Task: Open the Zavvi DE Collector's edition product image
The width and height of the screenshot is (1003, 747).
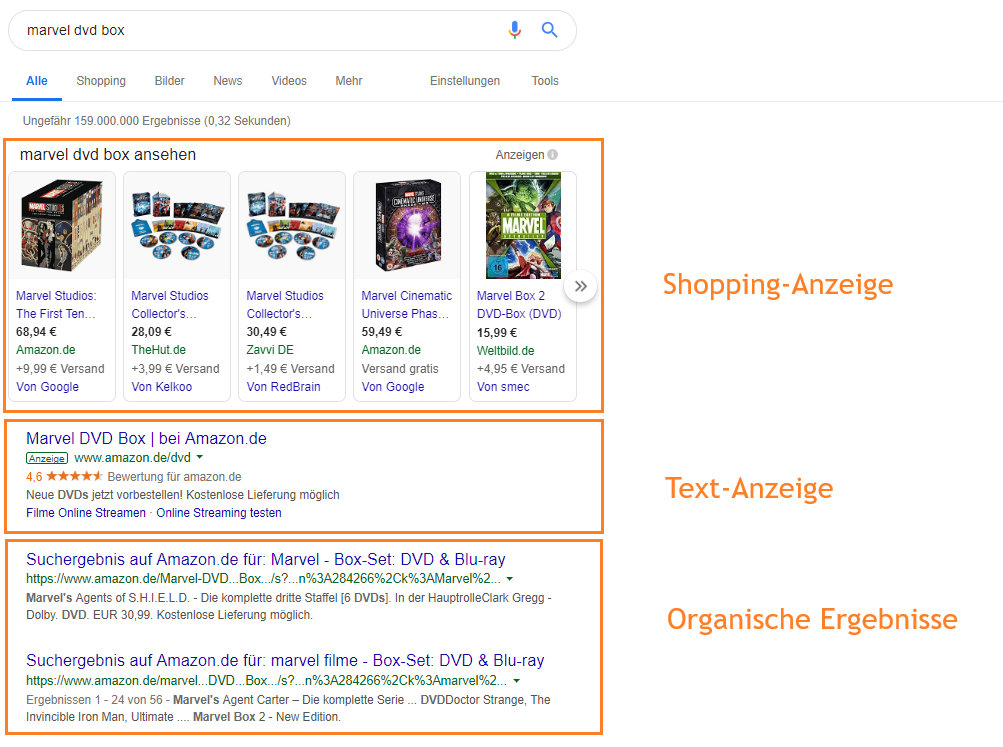Action: tap(292, 225)
